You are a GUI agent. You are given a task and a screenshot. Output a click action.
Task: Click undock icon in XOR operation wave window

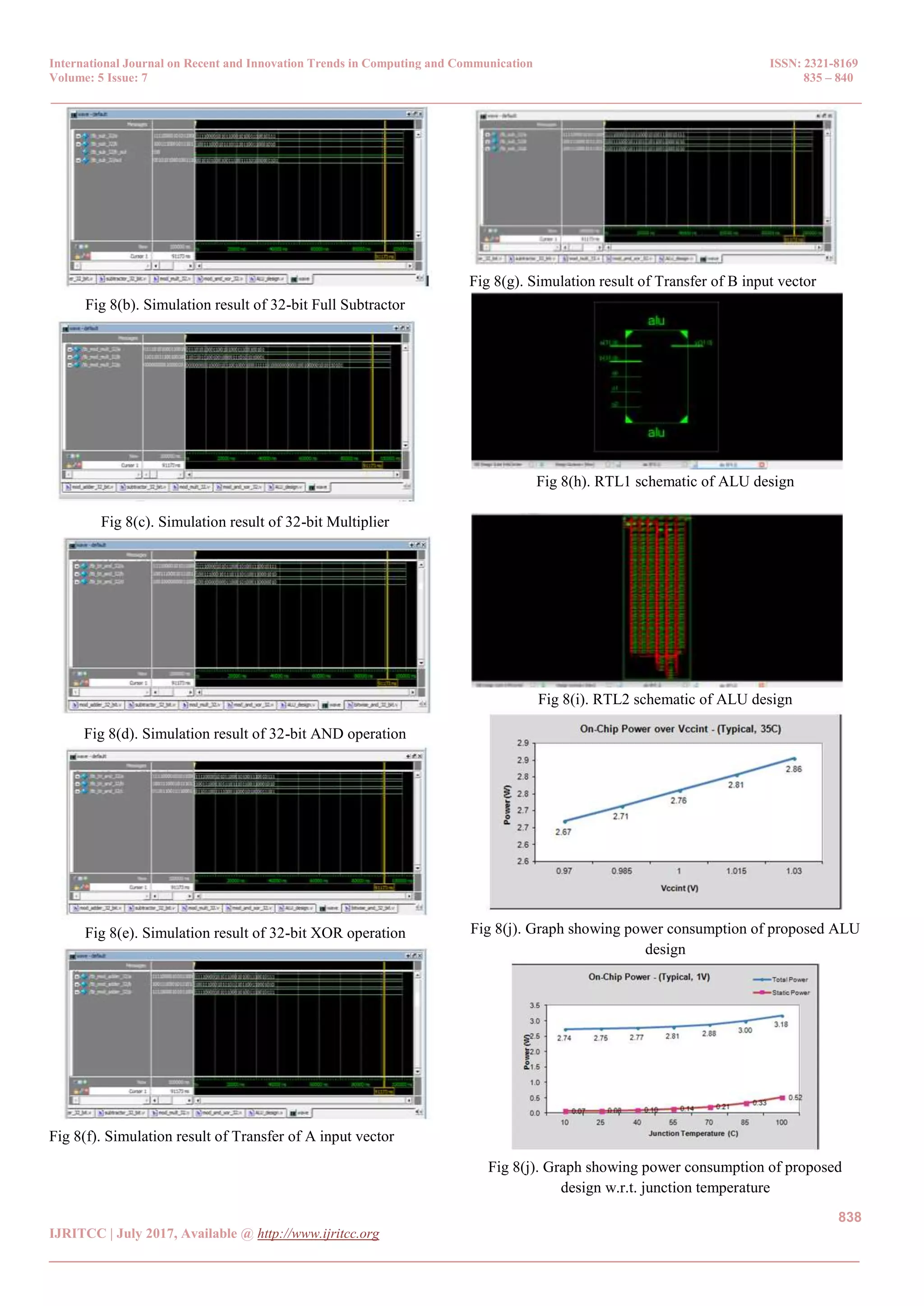click(415, 756)
